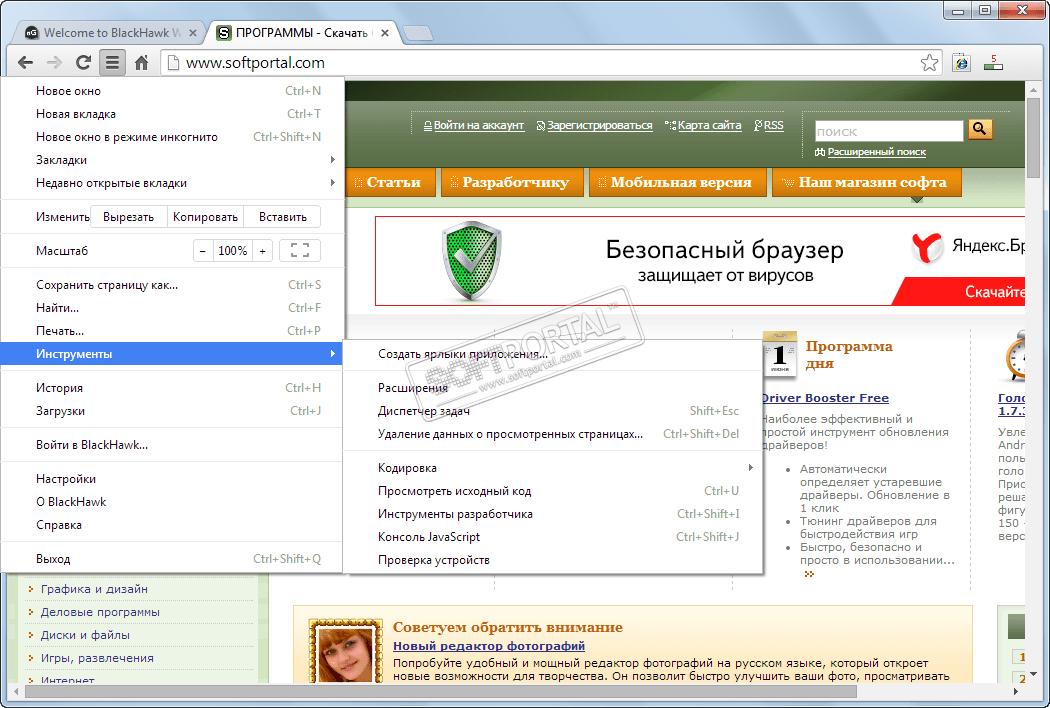Select Выход menu item
Image resolution: width=1050 pixels, height=708 pixels.
pos(171,559)
